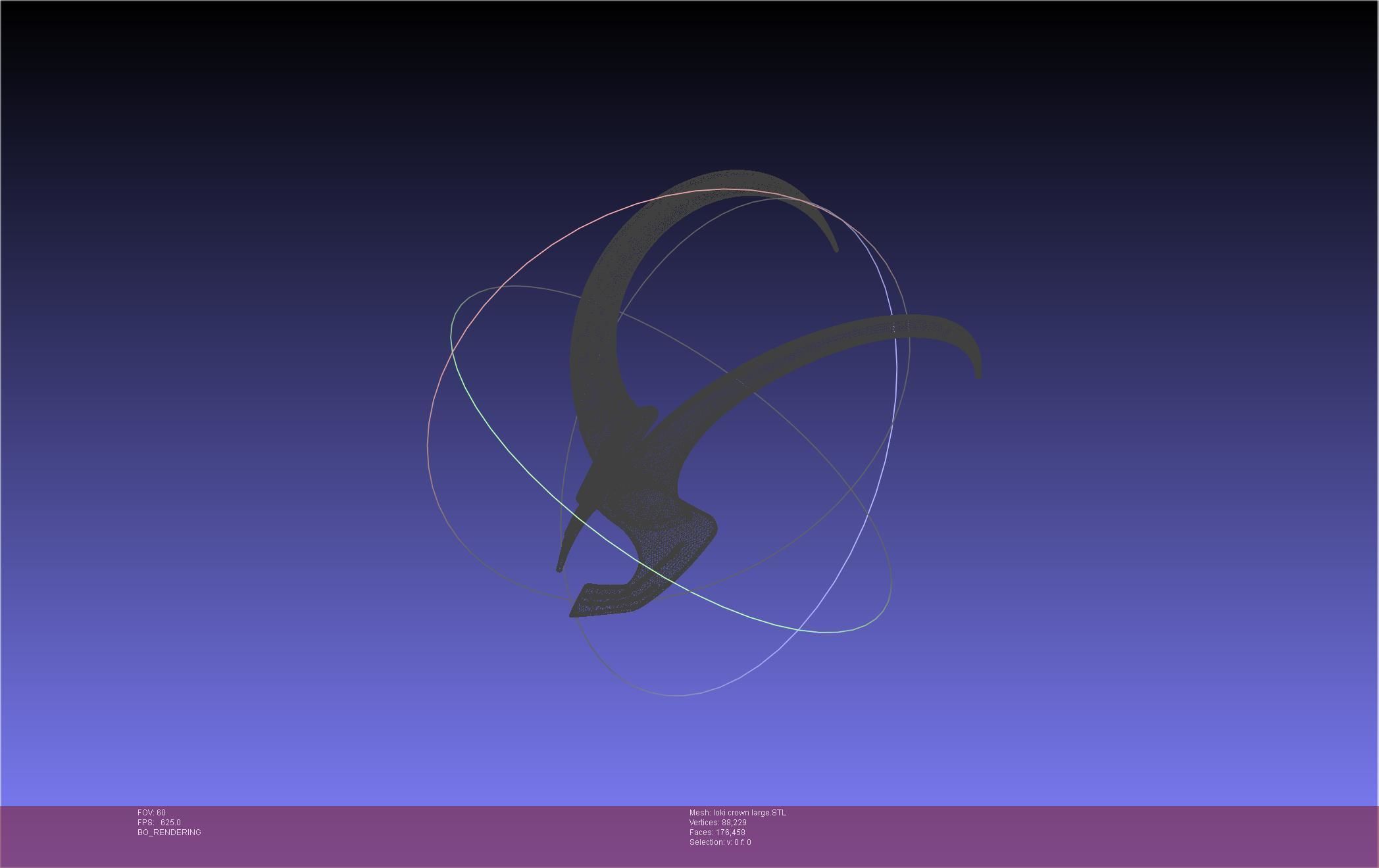Click the dark empty area at the top of the viewport

click(689, 53)
